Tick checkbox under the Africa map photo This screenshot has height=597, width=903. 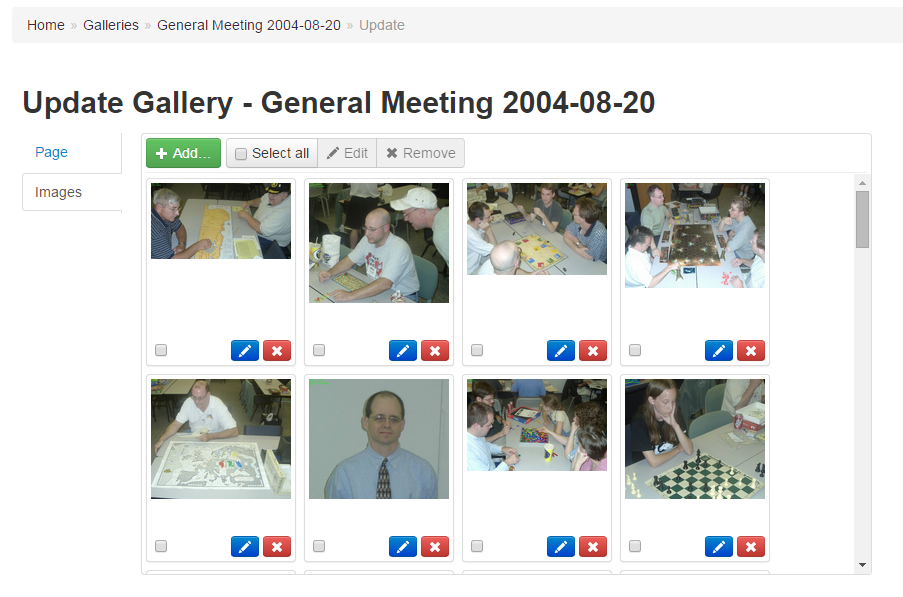(x=161, y=350)
